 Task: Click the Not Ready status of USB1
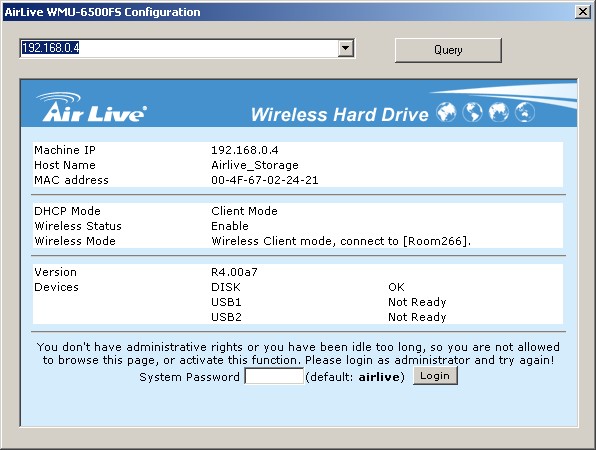417,302
